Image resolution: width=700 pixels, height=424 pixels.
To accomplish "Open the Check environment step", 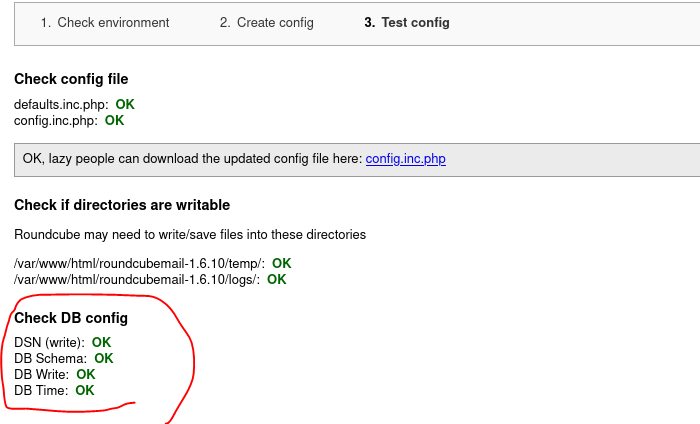I will (105, 22).
